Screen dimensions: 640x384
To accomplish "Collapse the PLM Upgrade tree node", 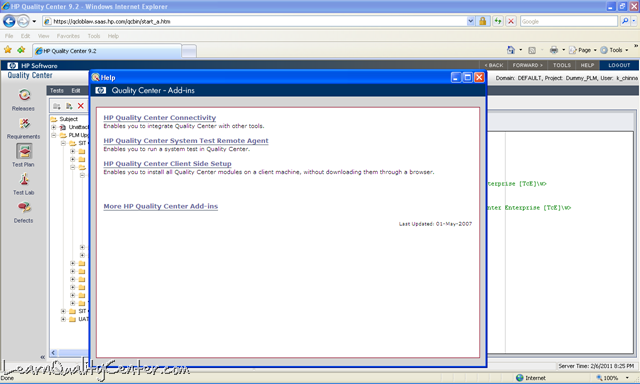I will (53, 135).
